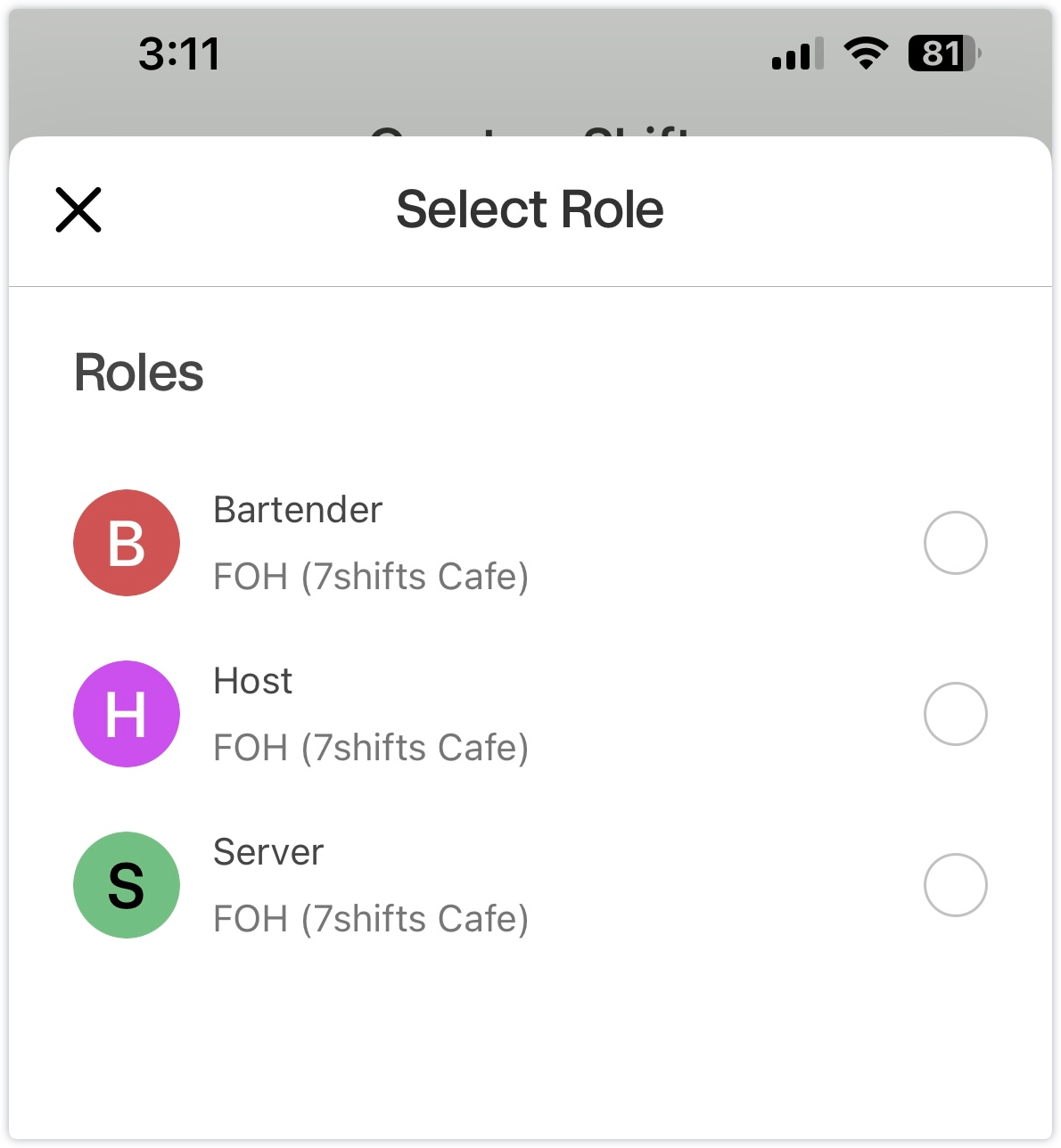Click FOH (7shifts Cafe) under Bartender
This screenshot has width=1061, height=1148.
(x=371, y=577)
